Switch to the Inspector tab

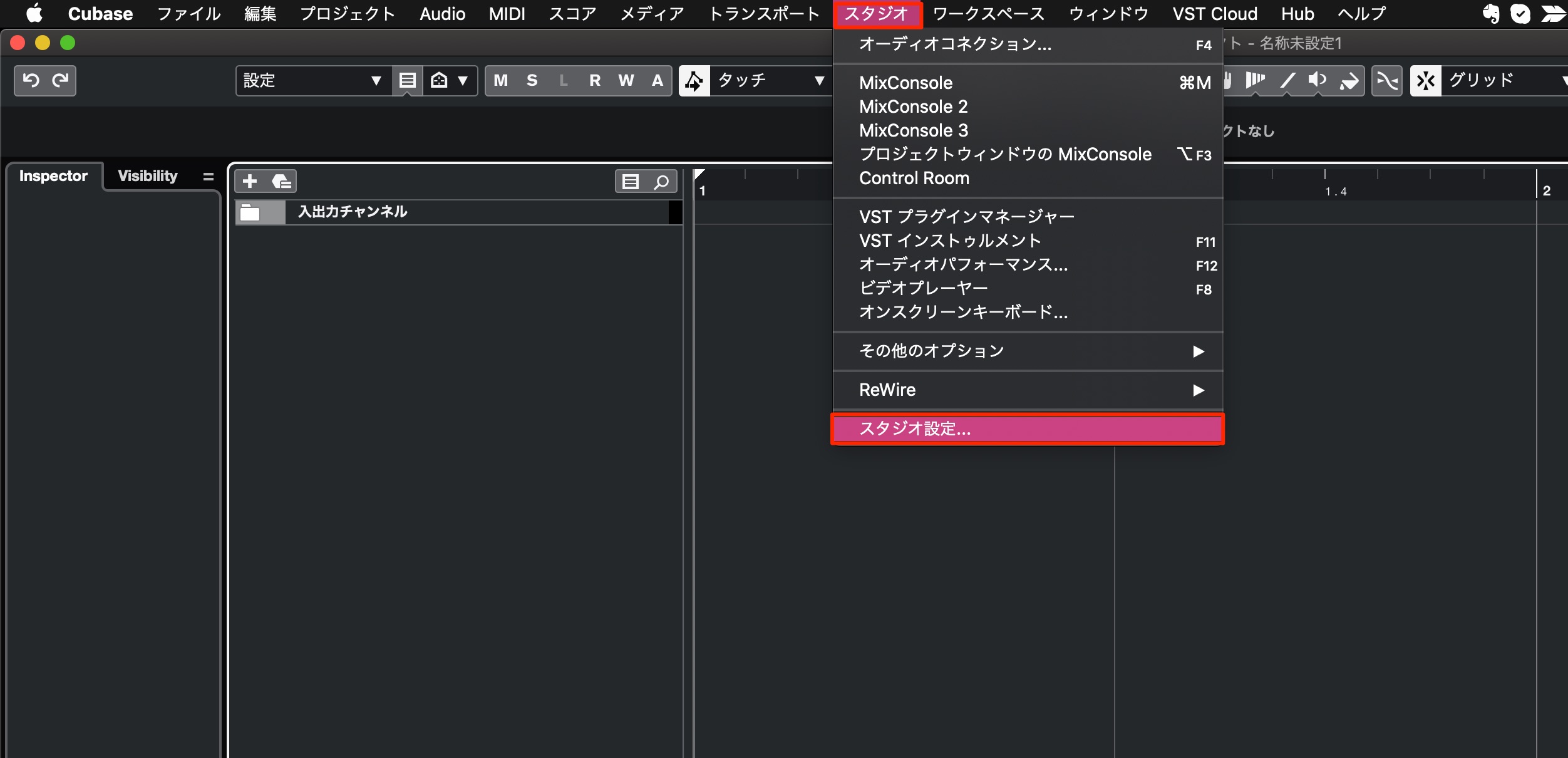[53, 176]
